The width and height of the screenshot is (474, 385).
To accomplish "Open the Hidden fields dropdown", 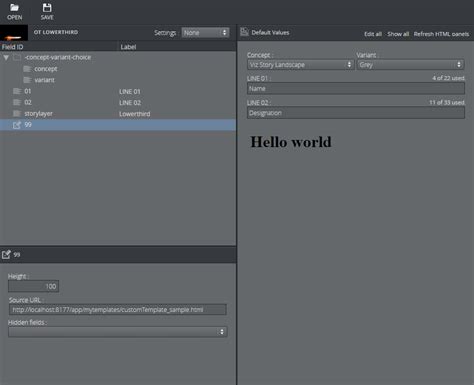I will [118, 332].
